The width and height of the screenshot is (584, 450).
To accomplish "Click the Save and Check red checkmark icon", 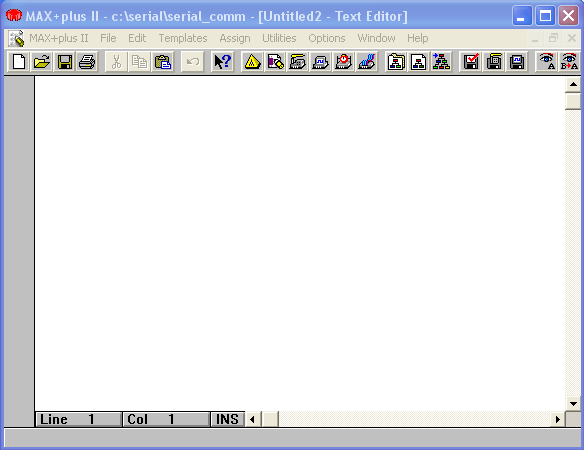I will 471,61.
